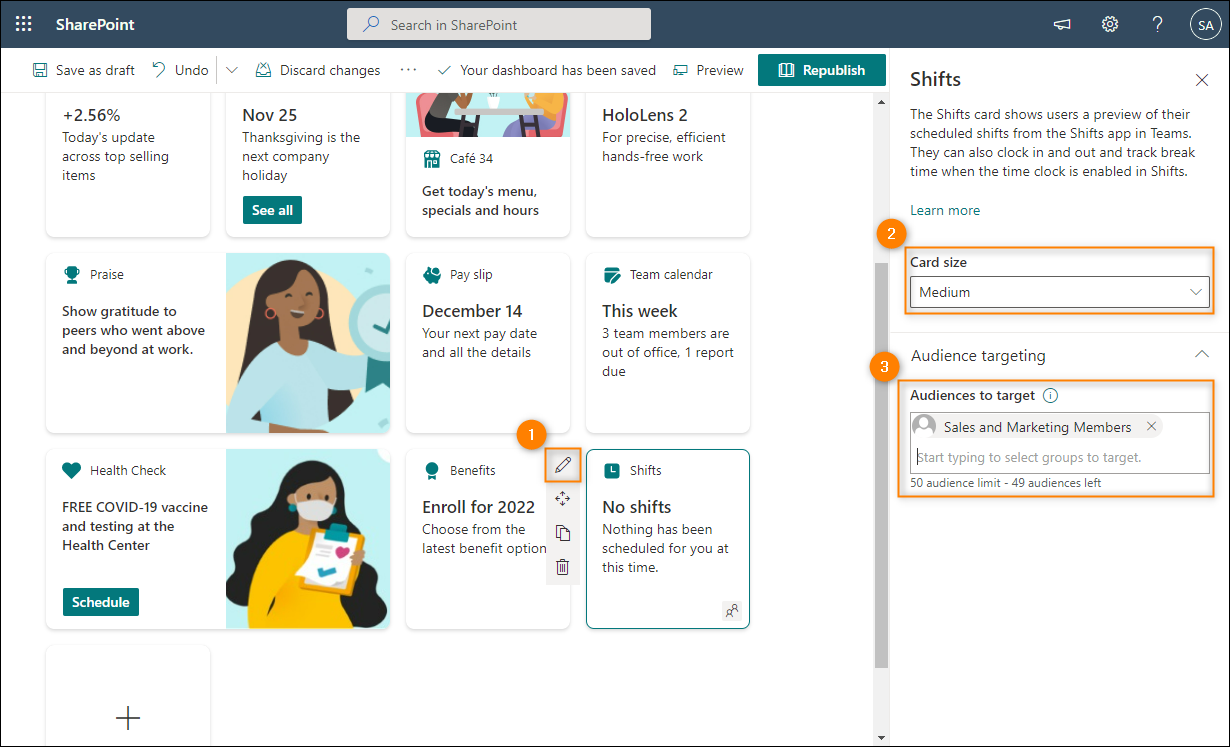1230x747 pixels.
Task: Add a new card with plus tile
Action: pyautogui.click(x=128, y=717)
